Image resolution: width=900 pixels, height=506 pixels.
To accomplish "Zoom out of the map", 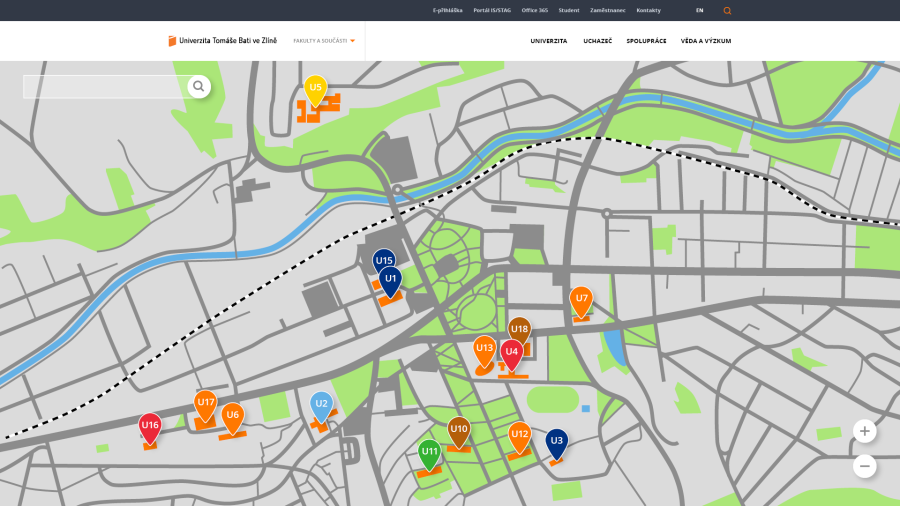I will (865, 466).
